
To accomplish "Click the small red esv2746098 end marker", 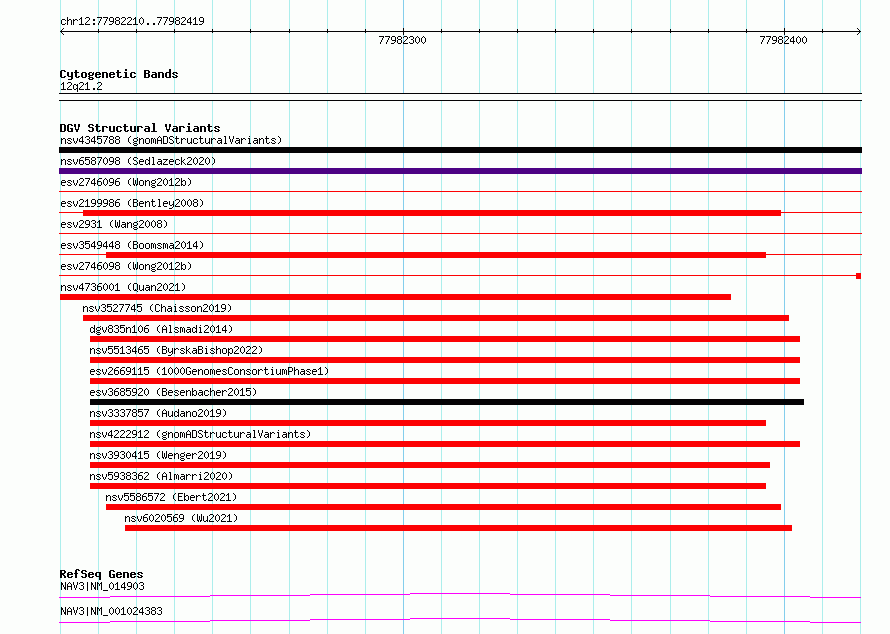I will 859,276.
